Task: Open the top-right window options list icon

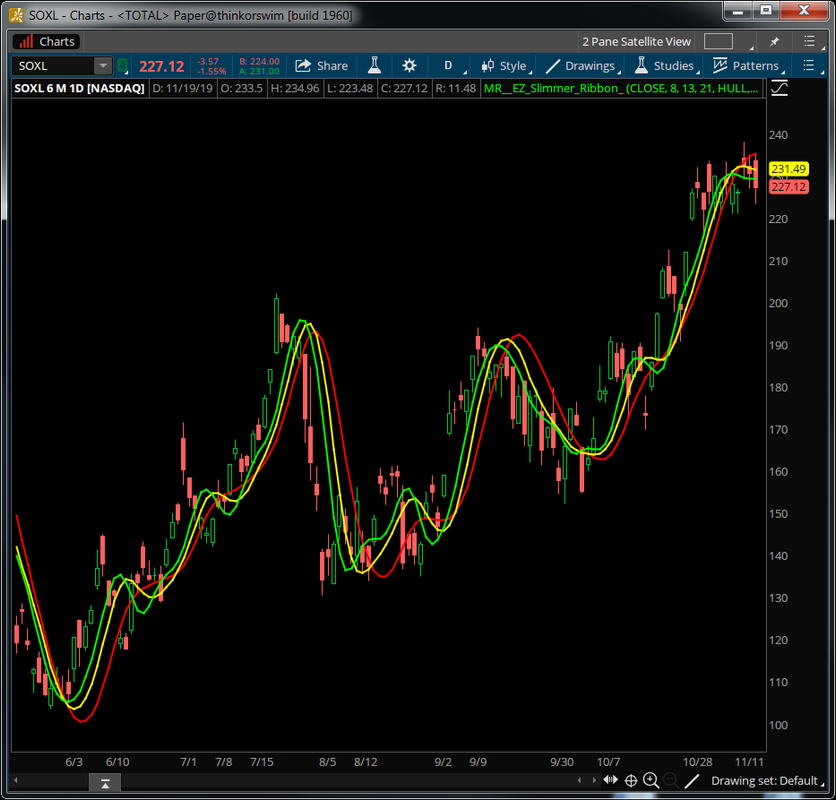Action: [x=809, y=41]
